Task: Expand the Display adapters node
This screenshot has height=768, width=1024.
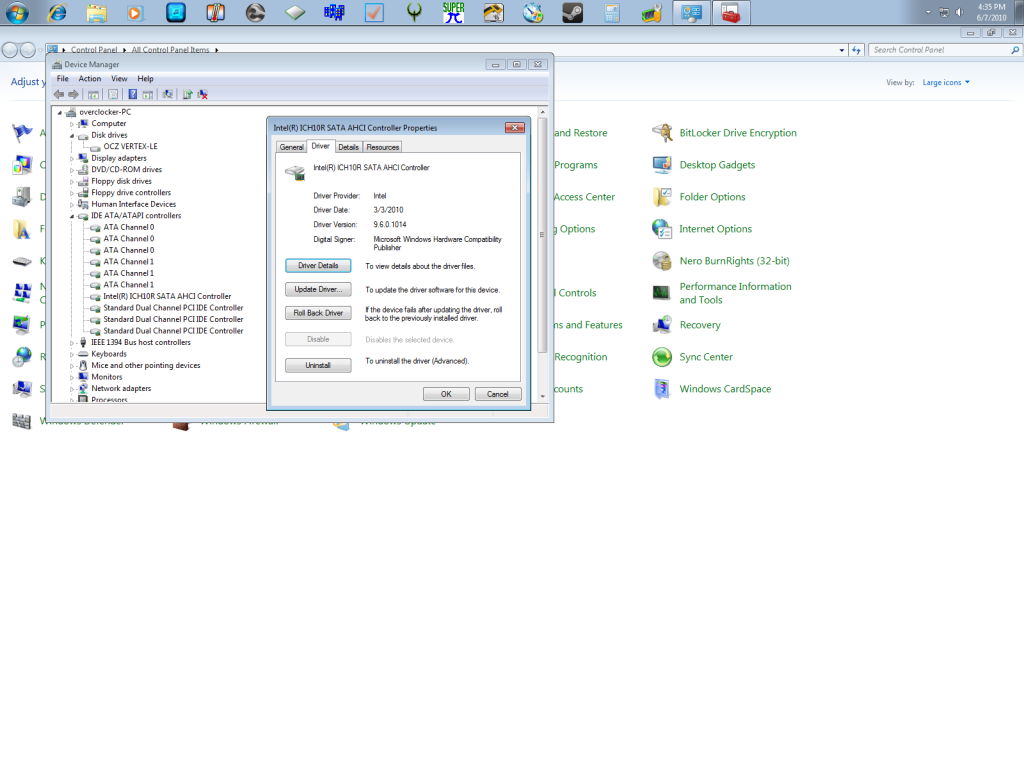Action: tap(72, 158)
